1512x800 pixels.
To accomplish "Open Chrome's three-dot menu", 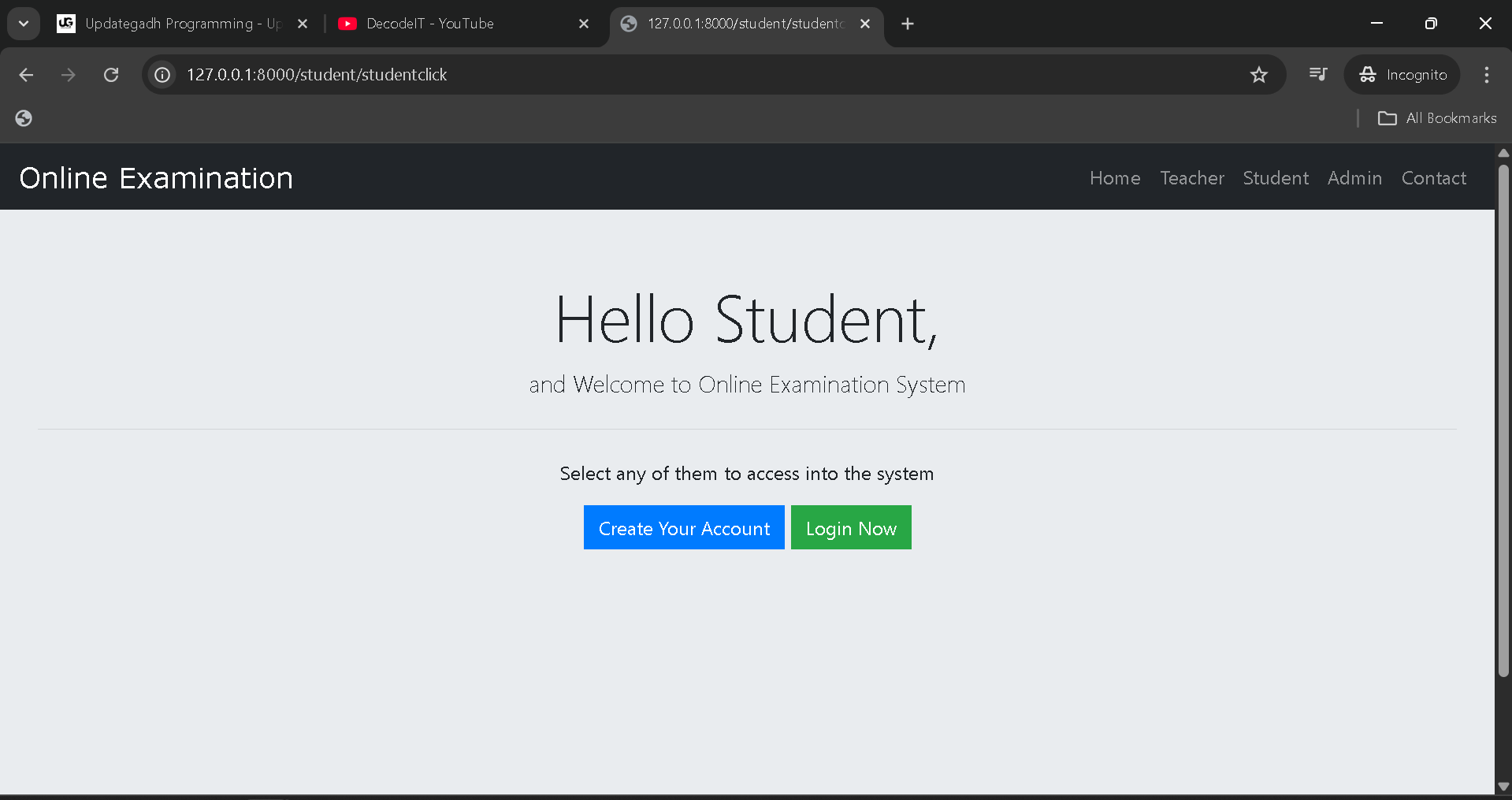I will (x=1486, y=74).
